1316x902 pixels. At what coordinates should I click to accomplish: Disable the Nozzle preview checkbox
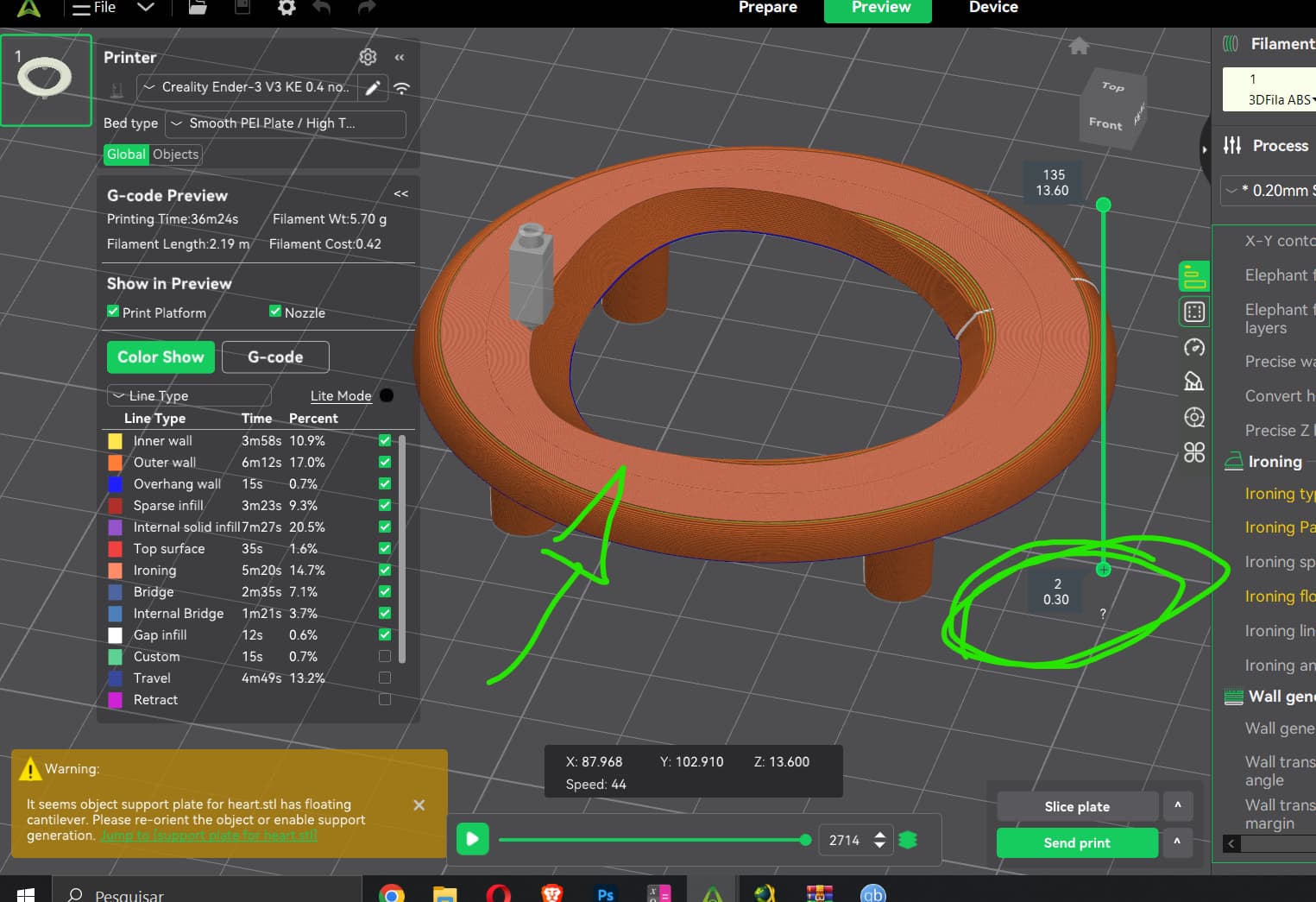point(275,312)
